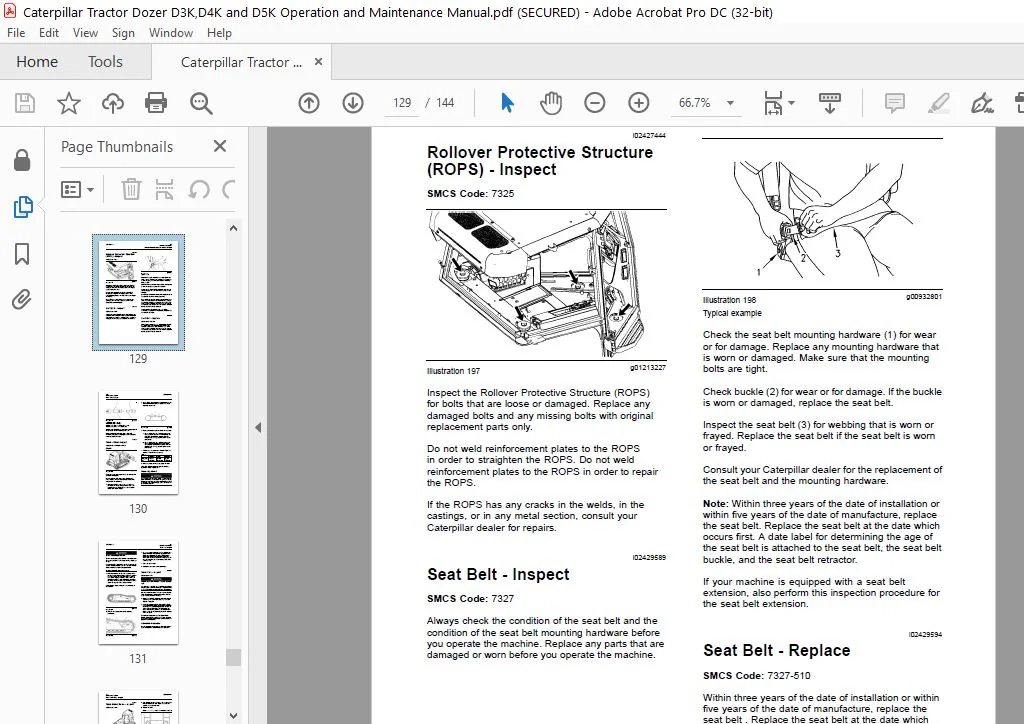The image size is (1024, 724).
Task: Click the 'Typical example' caption text
Action: [732, 313]
